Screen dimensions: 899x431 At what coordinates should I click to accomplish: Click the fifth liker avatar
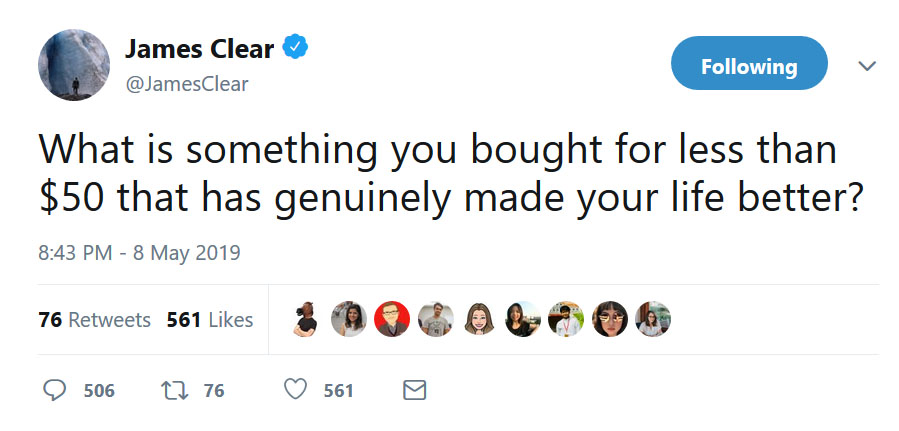(479, 319)
